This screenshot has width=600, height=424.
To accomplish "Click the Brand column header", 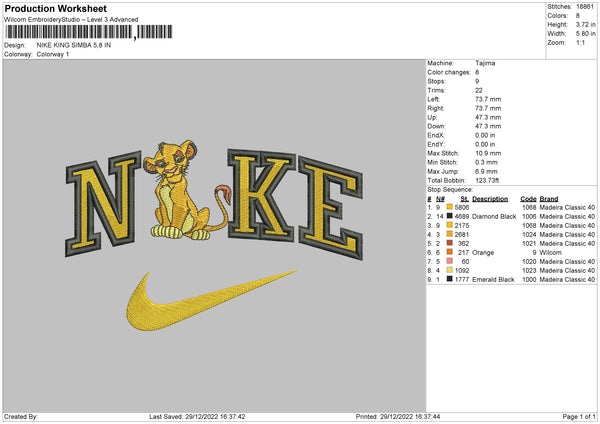I will tap(549, 199).
